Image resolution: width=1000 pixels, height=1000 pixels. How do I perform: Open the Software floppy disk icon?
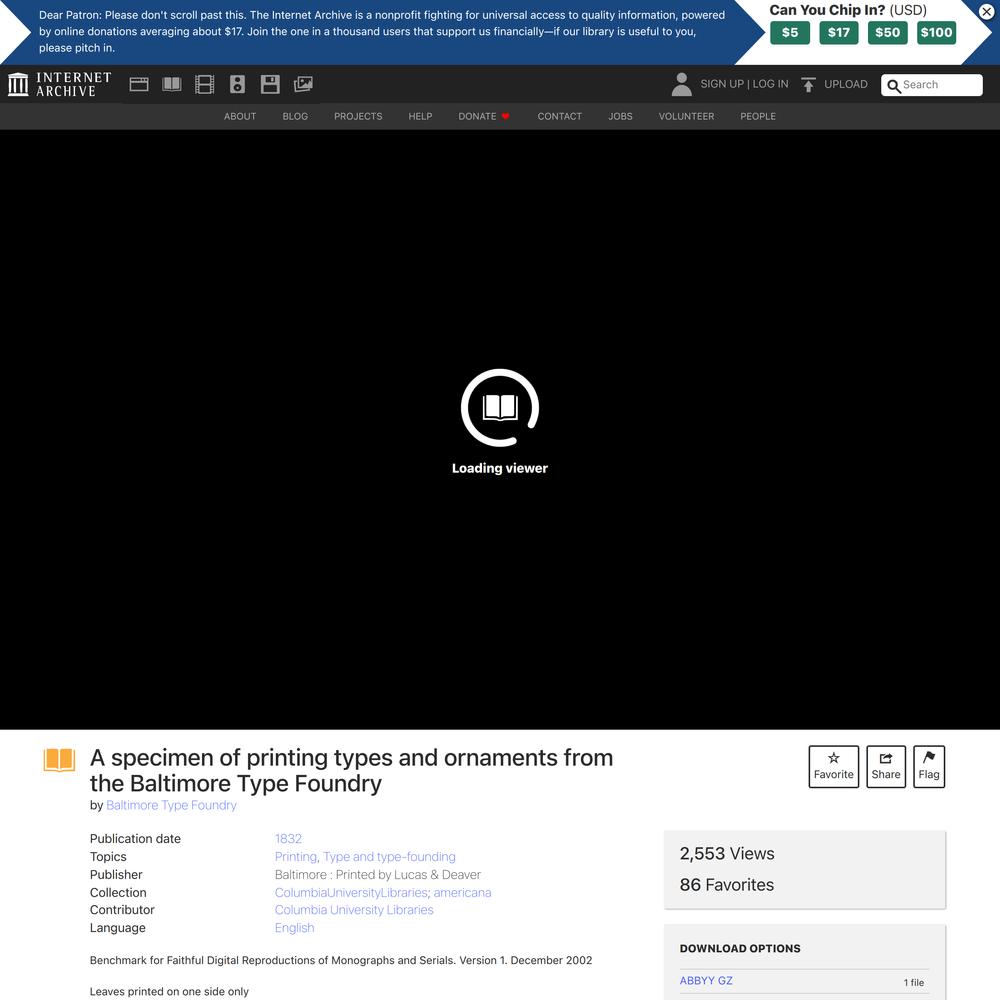[270, 84]
